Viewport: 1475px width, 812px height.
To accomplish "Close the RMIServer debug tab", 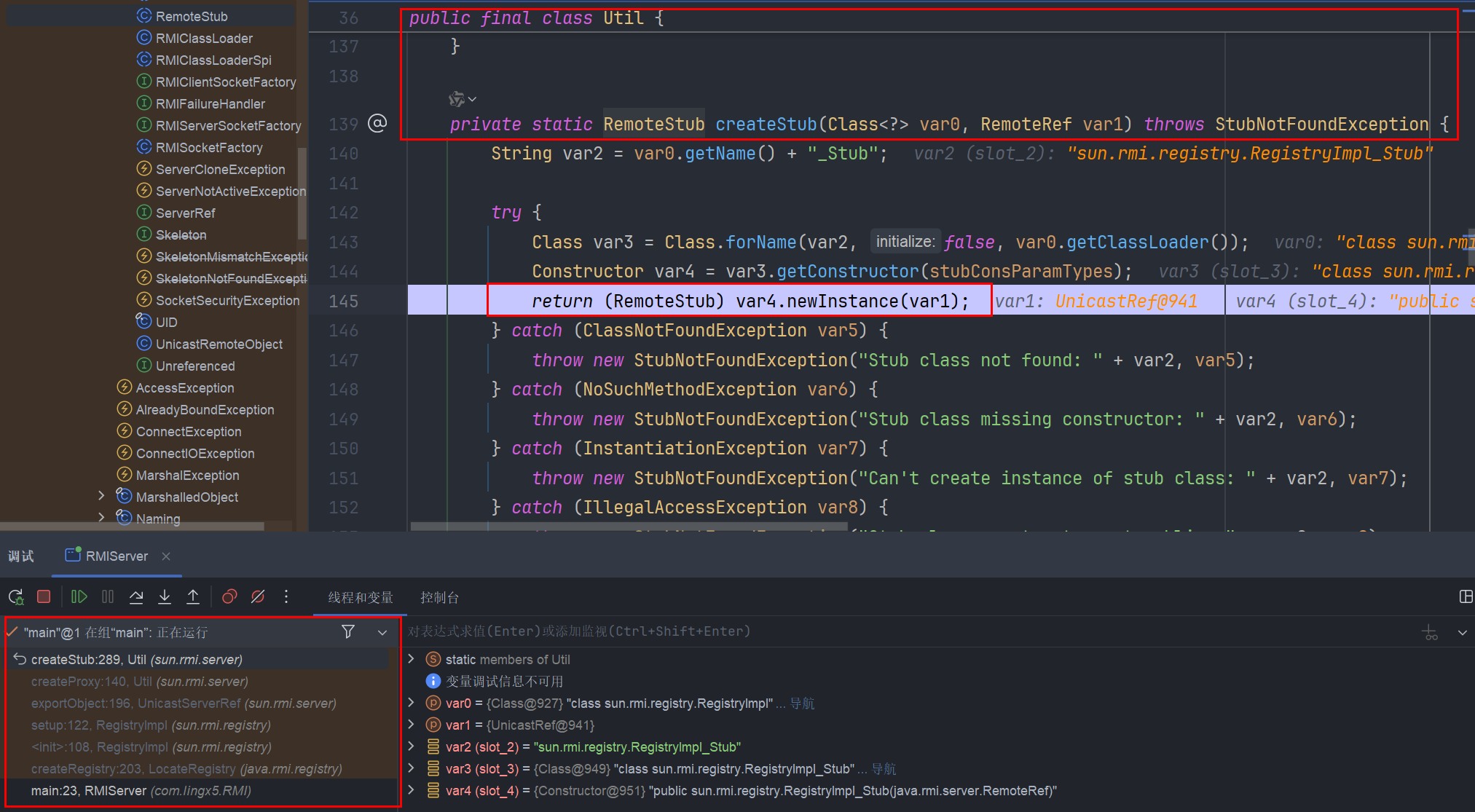I will coord(166,556).
